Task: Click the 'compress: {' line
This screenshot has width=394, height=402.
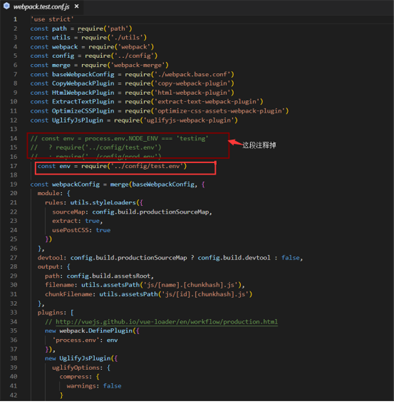Action: (x=79, y=377)
